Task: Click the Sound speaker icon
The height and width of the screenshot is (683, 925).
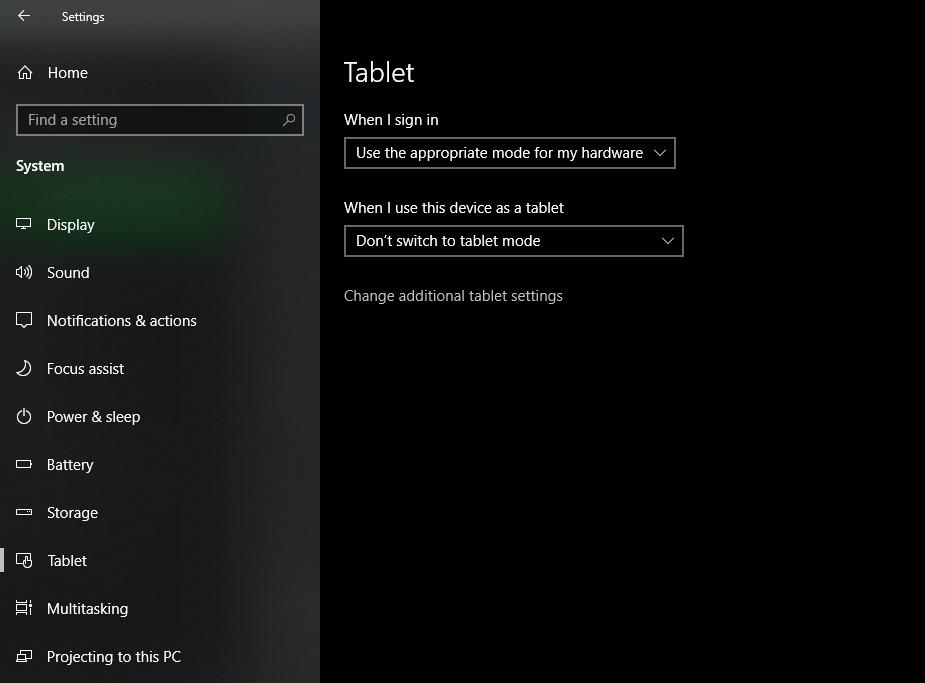Action: [23, 272]
